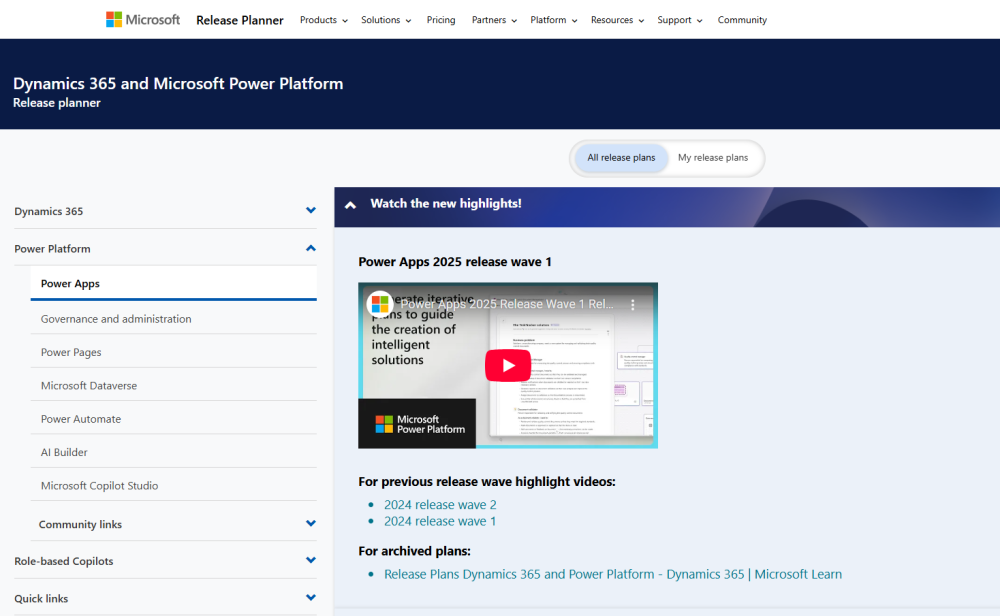
Task: Select the All release plans option
Action: point(621,157)
